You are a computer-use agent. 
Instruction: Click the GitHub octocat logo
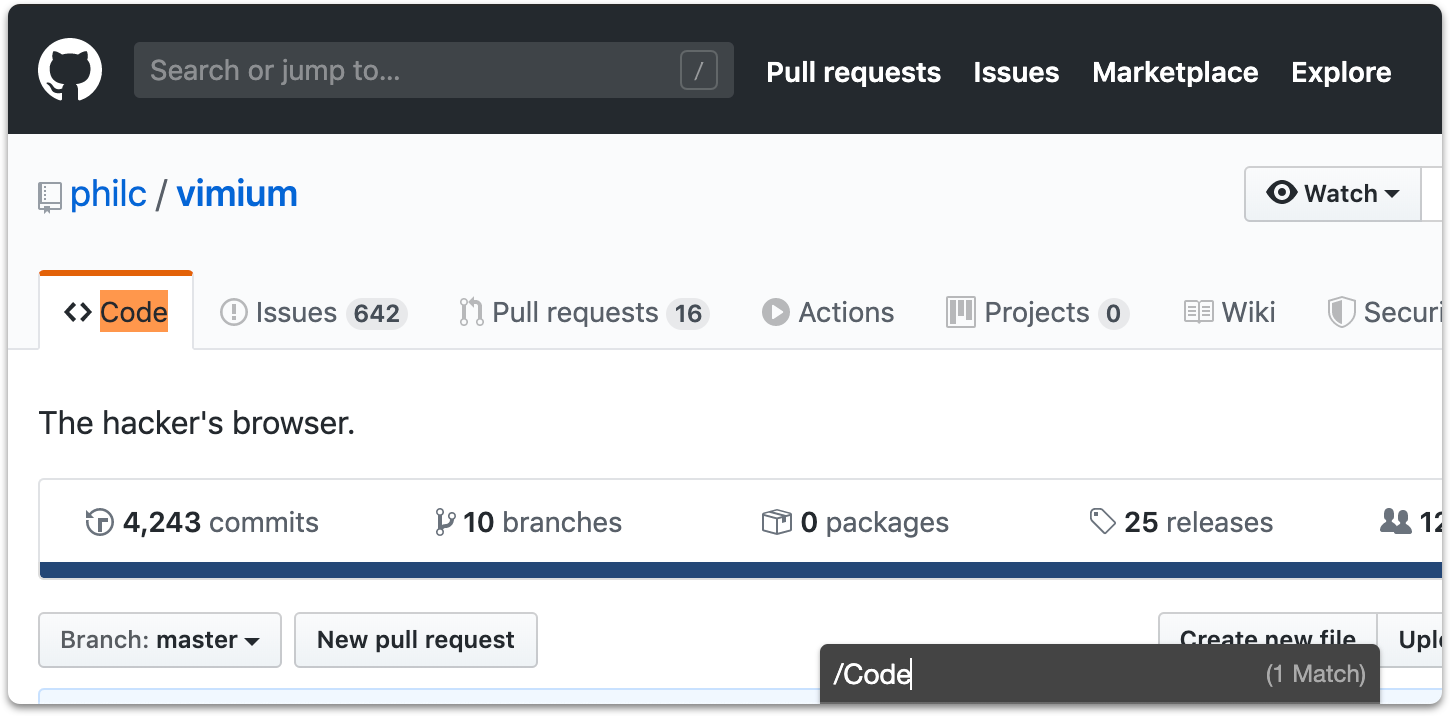click(70, 70)
